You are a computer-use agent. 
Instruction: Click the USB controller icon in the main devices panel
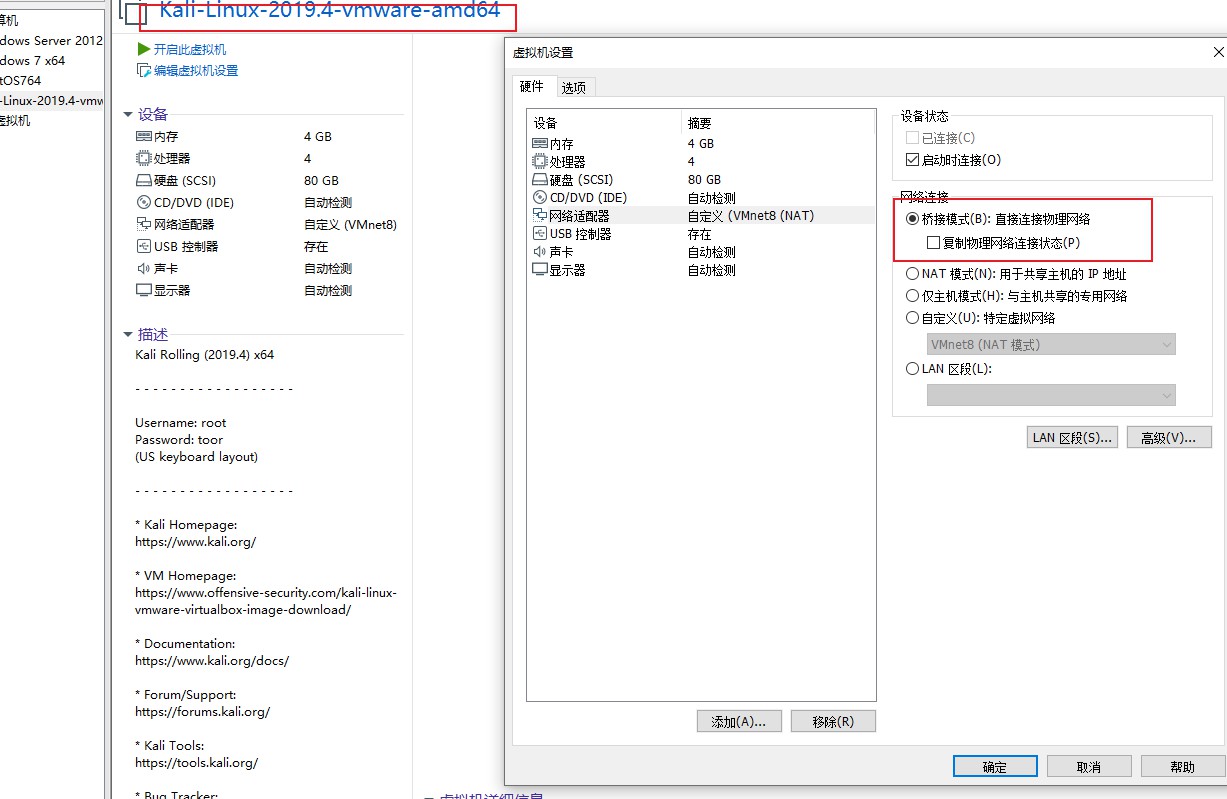144,247
